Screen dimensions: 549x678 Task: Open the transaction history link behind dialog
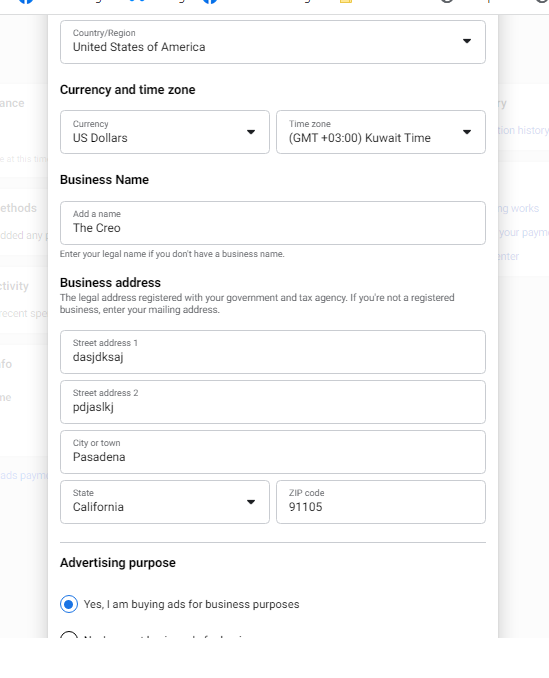point(523,130)
